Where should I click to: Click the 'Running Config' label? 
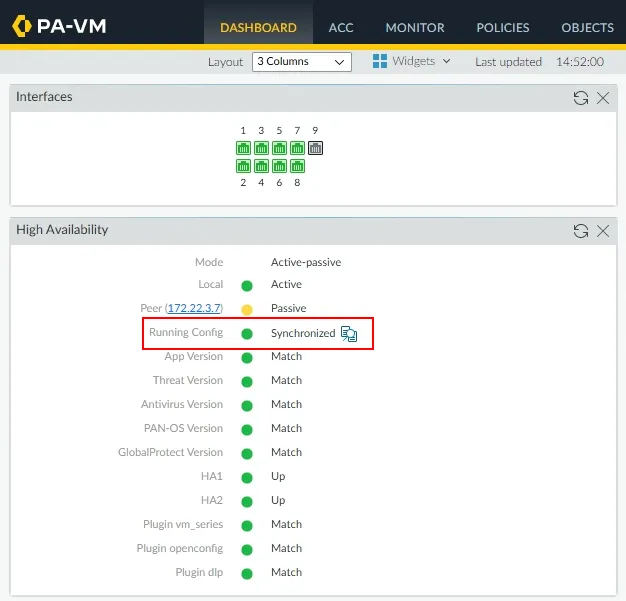(x=186, y=333)
